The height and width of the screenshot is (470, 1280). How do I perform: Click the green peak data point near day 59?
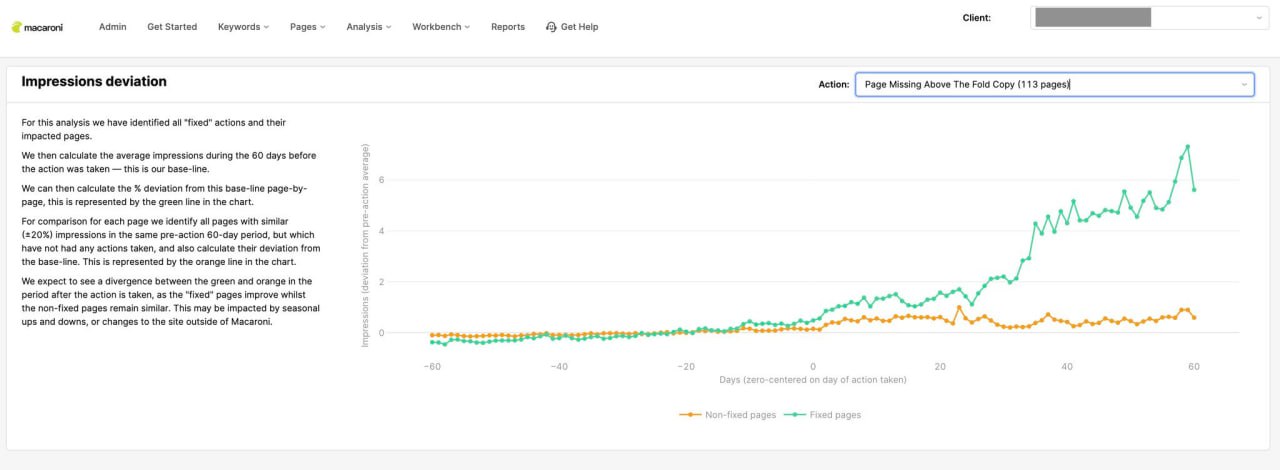click(x=1187, y=147)
